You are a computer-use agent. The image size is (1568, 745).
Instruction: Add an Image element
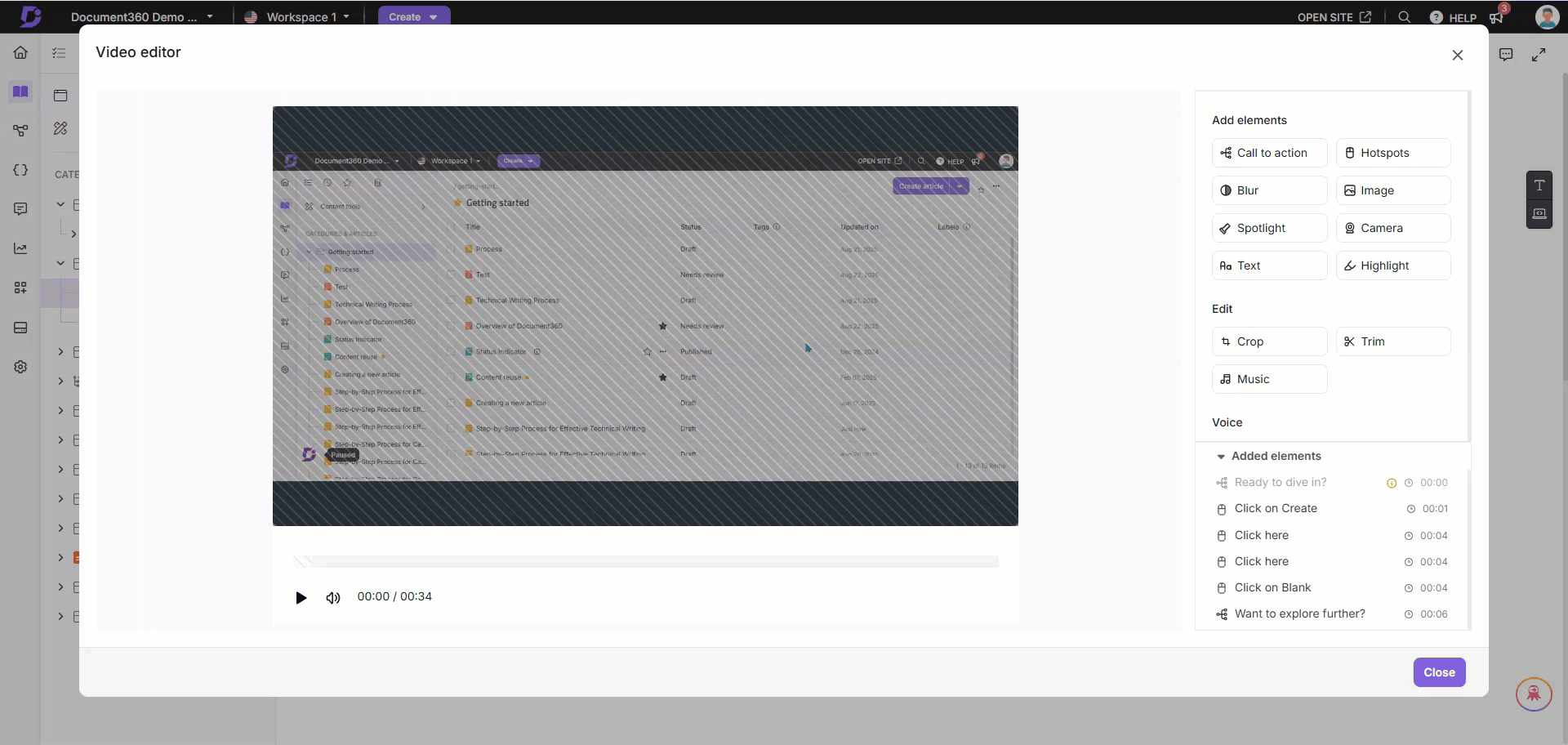[x=1392, y=190]
